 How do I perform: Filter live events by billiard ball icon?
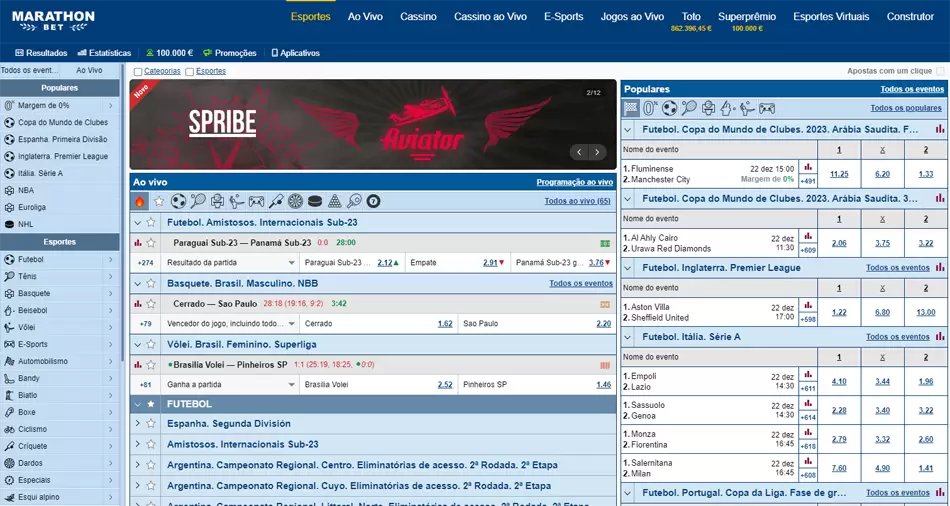(x=373, y=201)
